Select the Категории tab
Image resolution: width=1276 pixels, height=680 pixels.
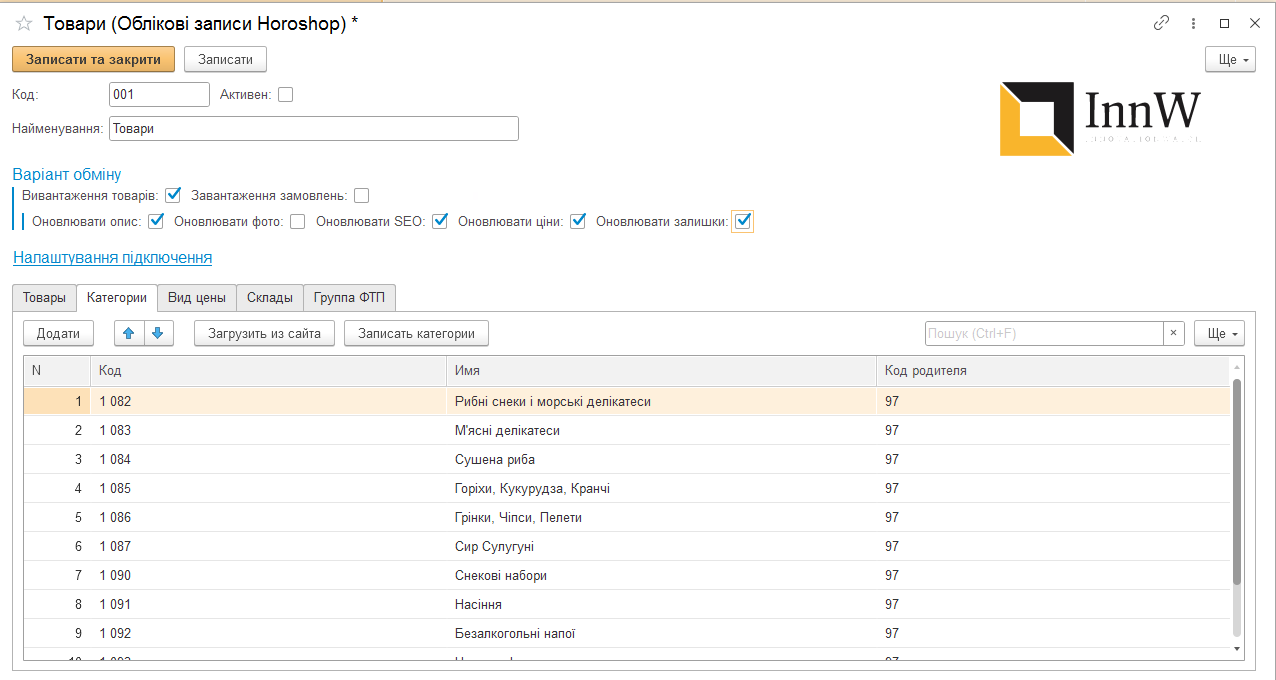(117, 298)
